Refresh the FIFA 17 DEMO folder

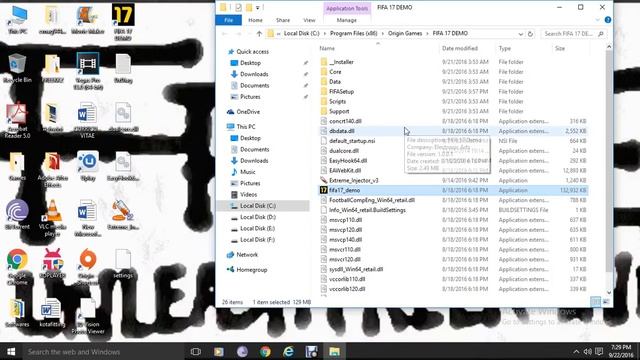(x=530, y=33)
